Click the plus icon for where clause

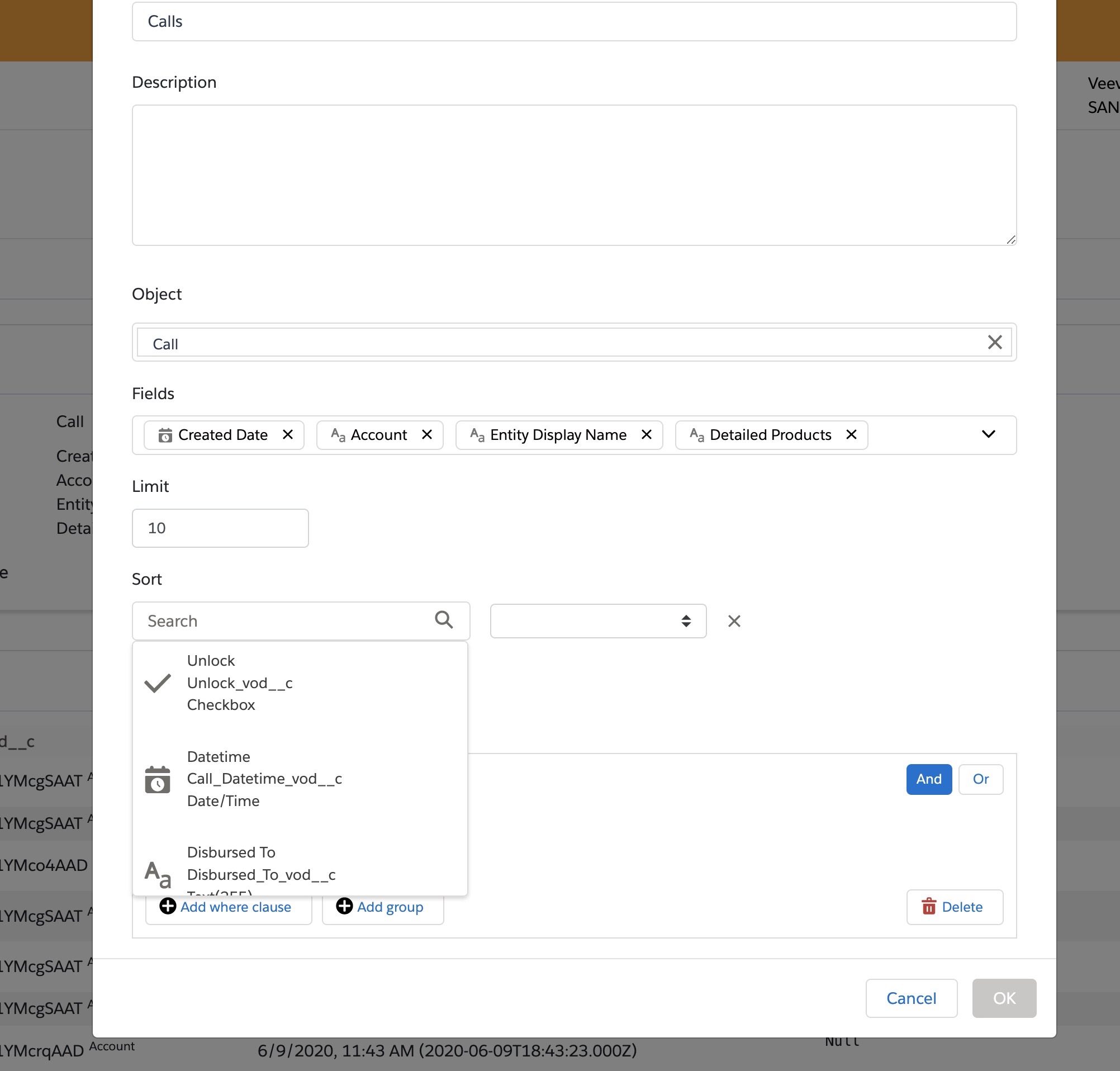tap(167, 907)
